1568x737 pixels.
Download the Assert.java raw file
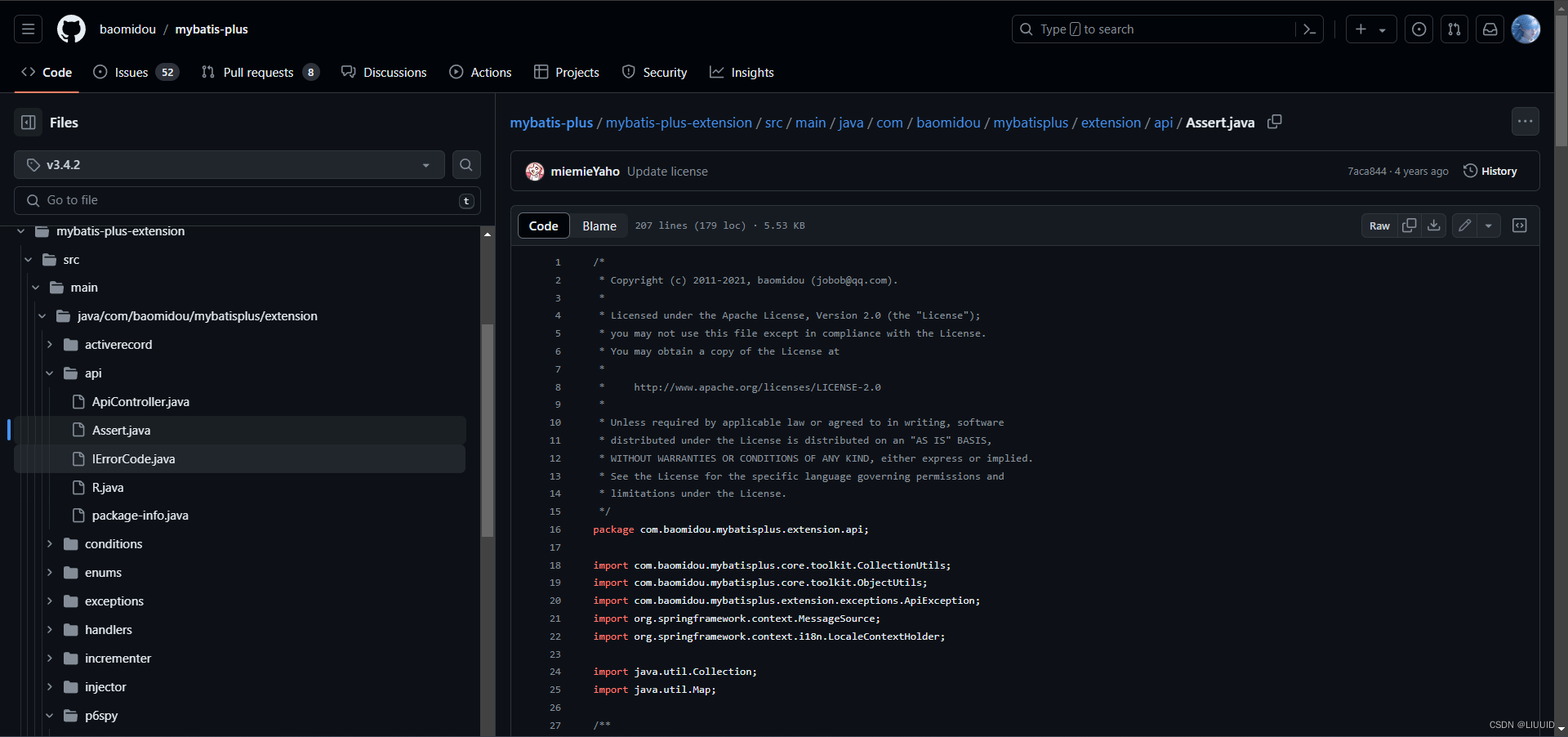[x=1434, y=226]
